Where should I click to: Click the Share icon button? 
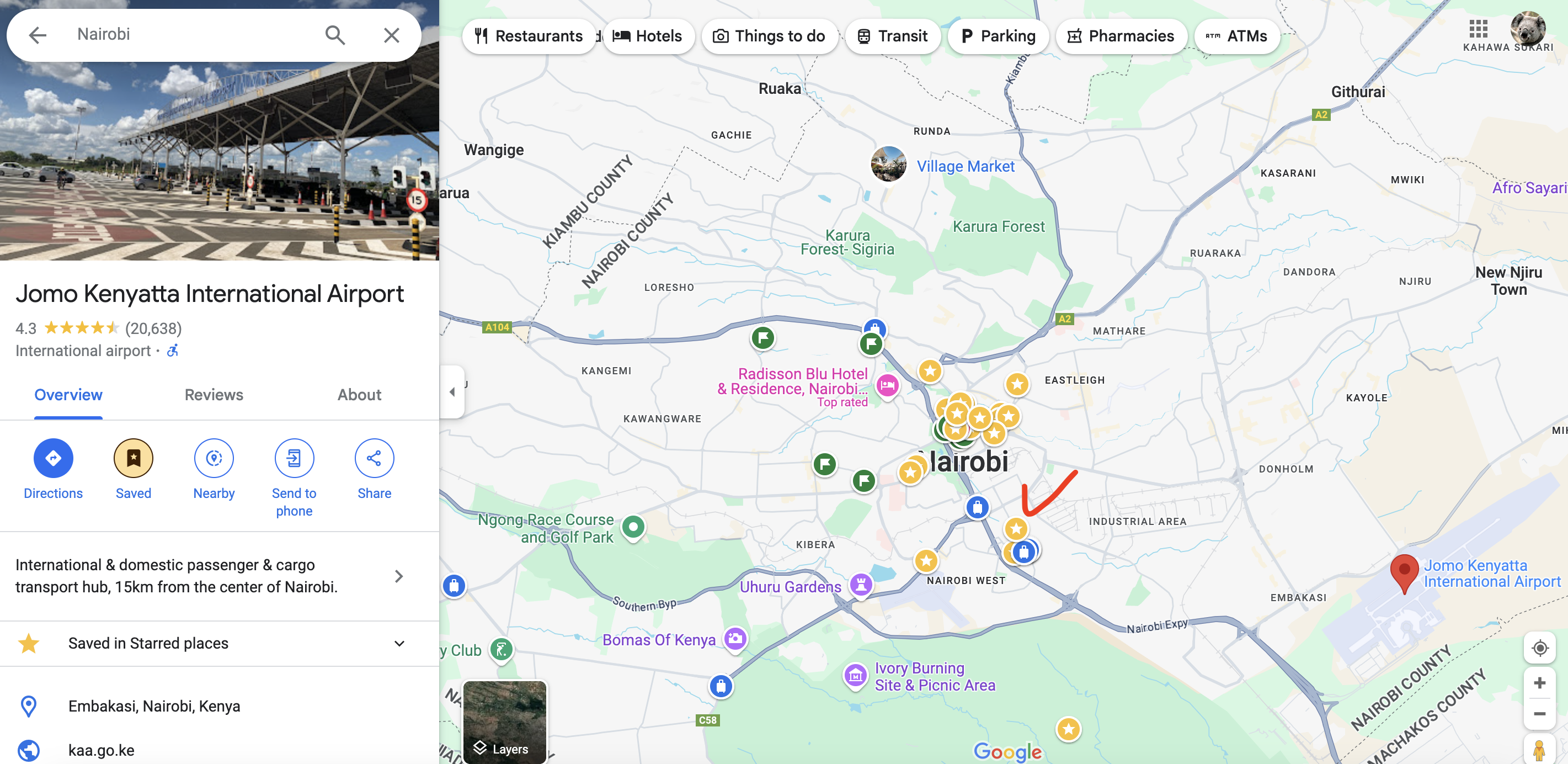[374, 458]
